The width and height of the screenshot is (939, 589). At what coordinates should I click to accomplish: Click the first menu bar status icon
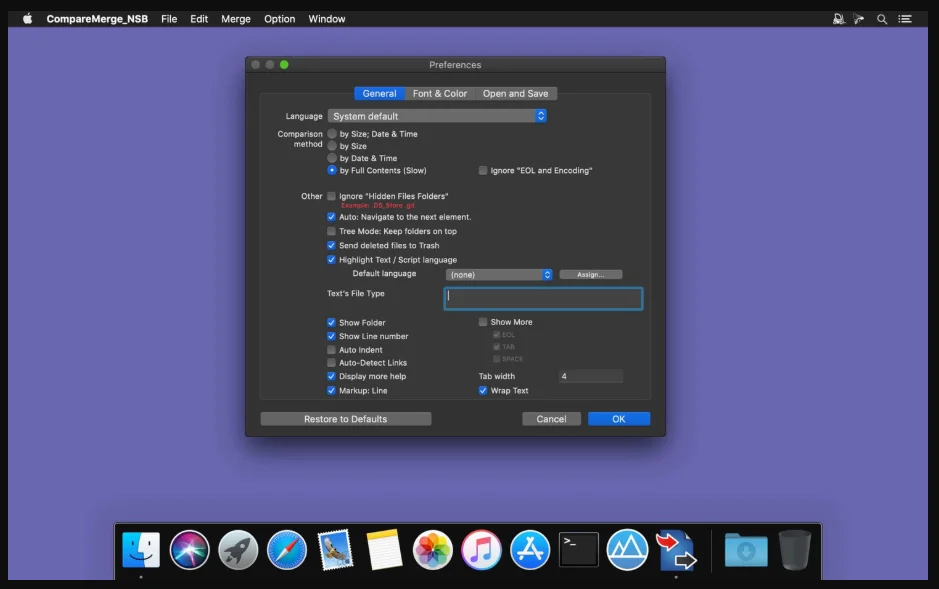(x=838, y=19)
